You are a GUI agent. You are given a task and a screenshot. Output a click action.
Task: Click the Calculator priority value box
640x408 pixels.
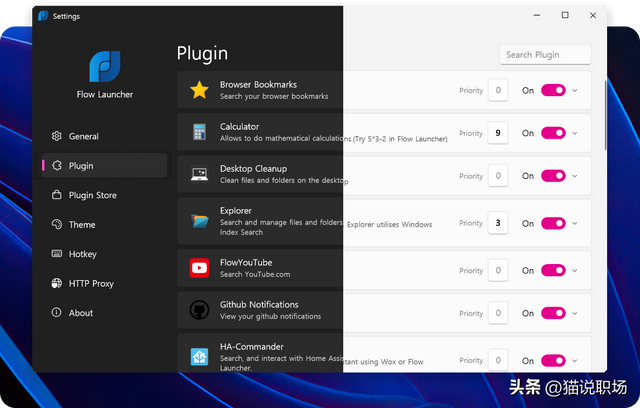[498, 133]
